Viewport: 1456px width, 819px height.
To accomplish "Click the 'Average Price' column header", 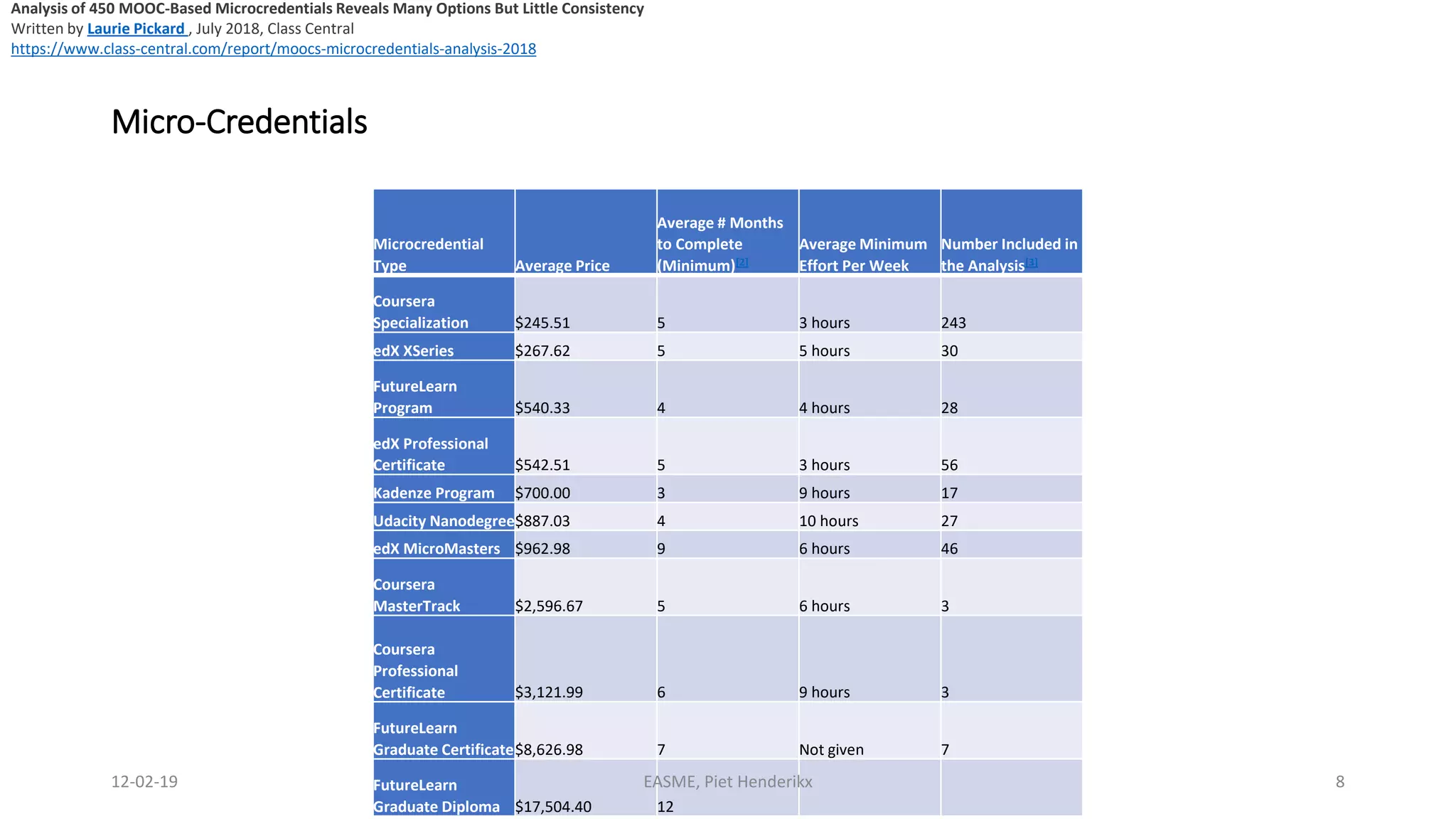I will coord(586,231).
